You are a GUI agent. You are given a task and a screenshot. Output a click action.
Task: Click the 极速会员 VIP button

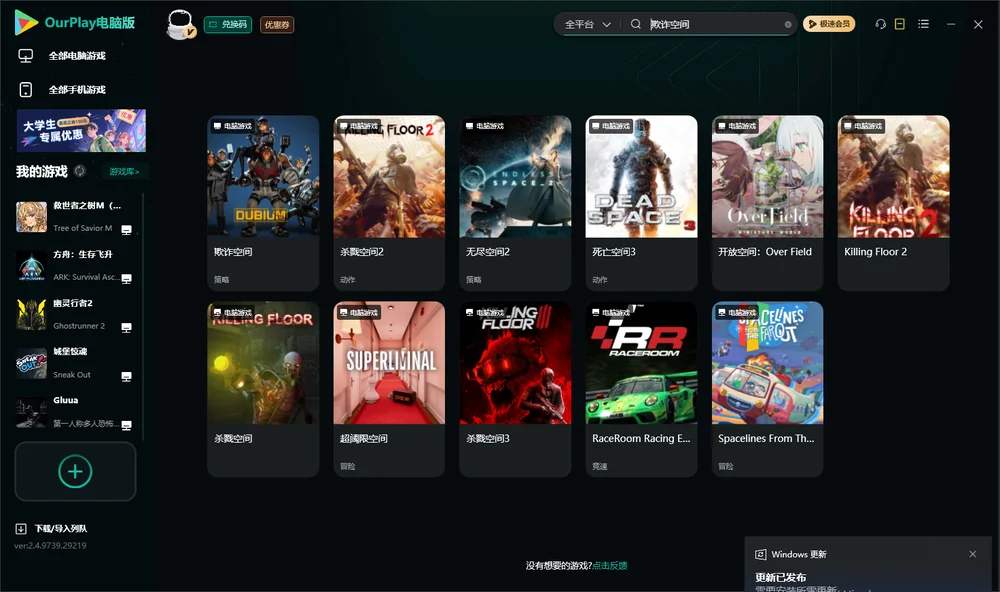coord(828,24)
